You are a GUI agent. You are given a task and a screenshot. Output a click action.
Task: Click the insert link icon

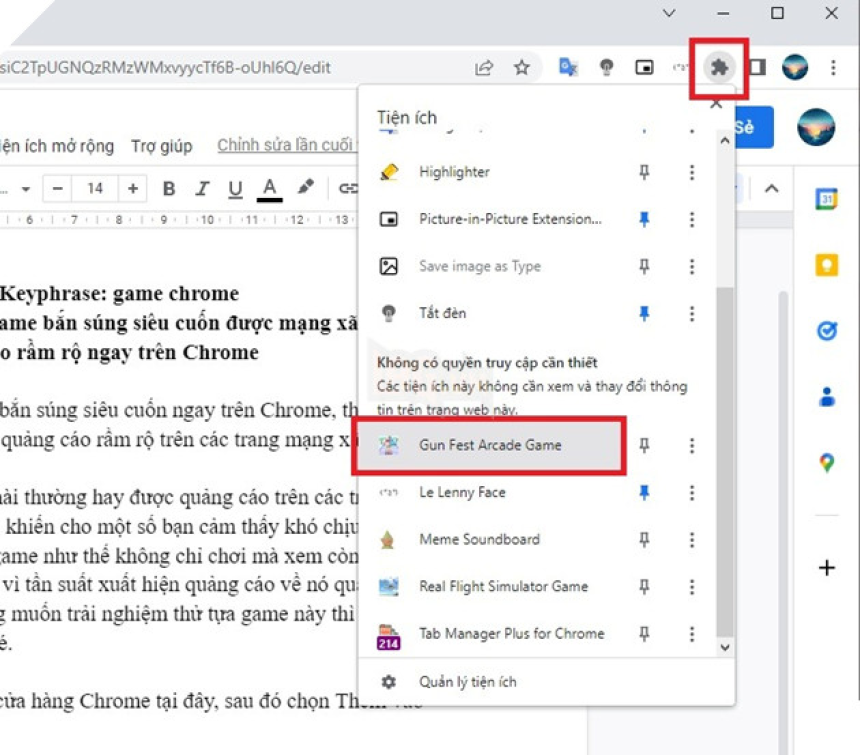pos(347,189)
